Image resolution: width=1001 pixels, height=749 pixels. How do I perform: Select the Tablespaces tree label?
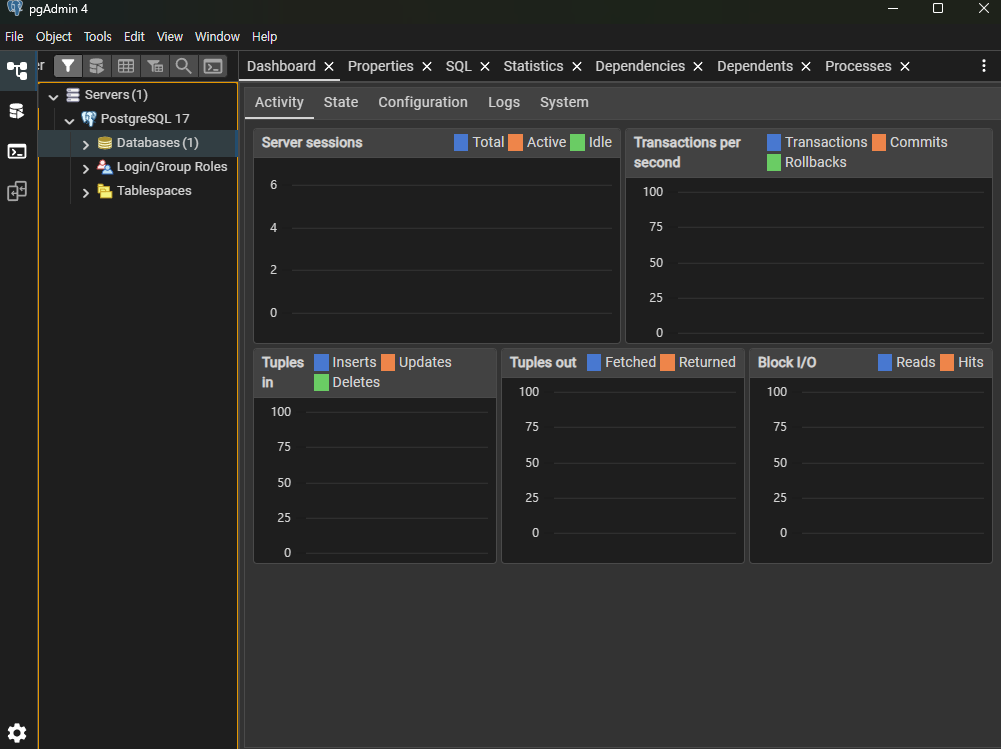click(x=154, y=191)
